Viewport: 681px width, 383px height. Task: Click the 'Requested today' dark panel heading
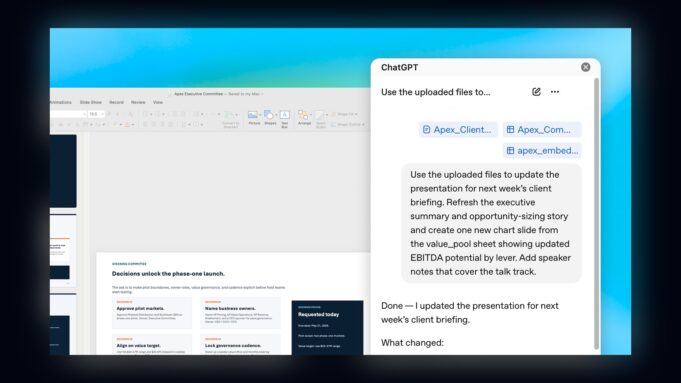(x=318, y=314)
